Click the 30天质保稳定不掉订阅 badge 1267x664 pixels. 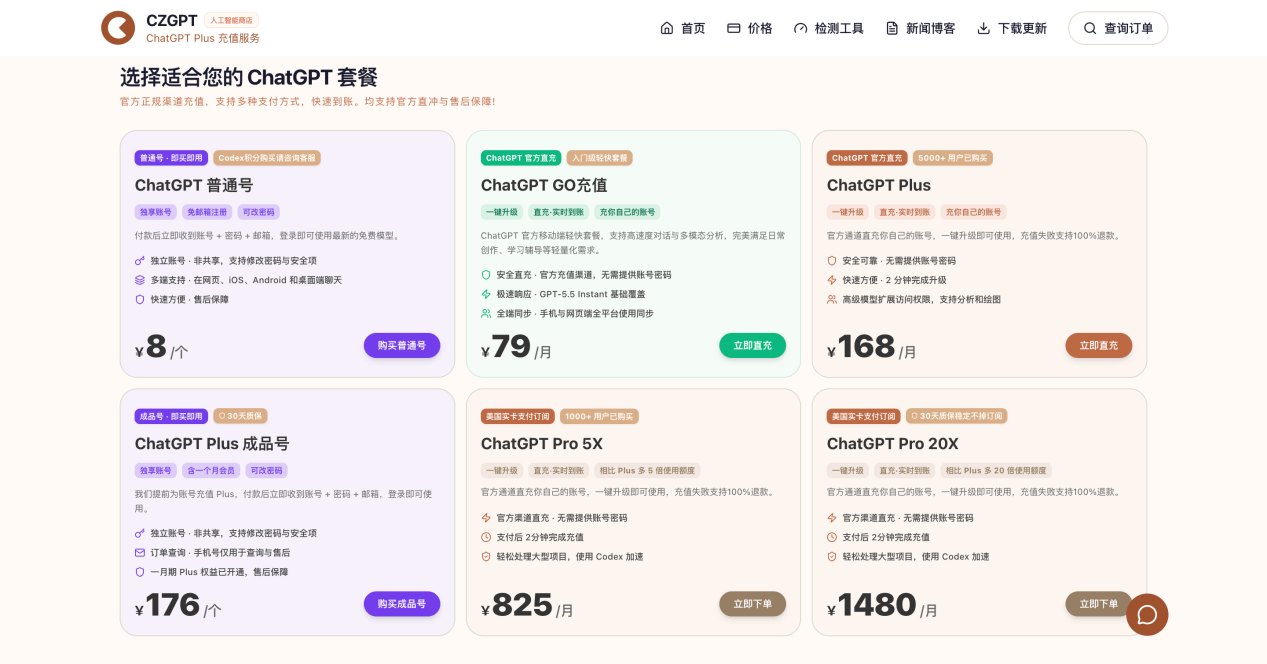956,416
